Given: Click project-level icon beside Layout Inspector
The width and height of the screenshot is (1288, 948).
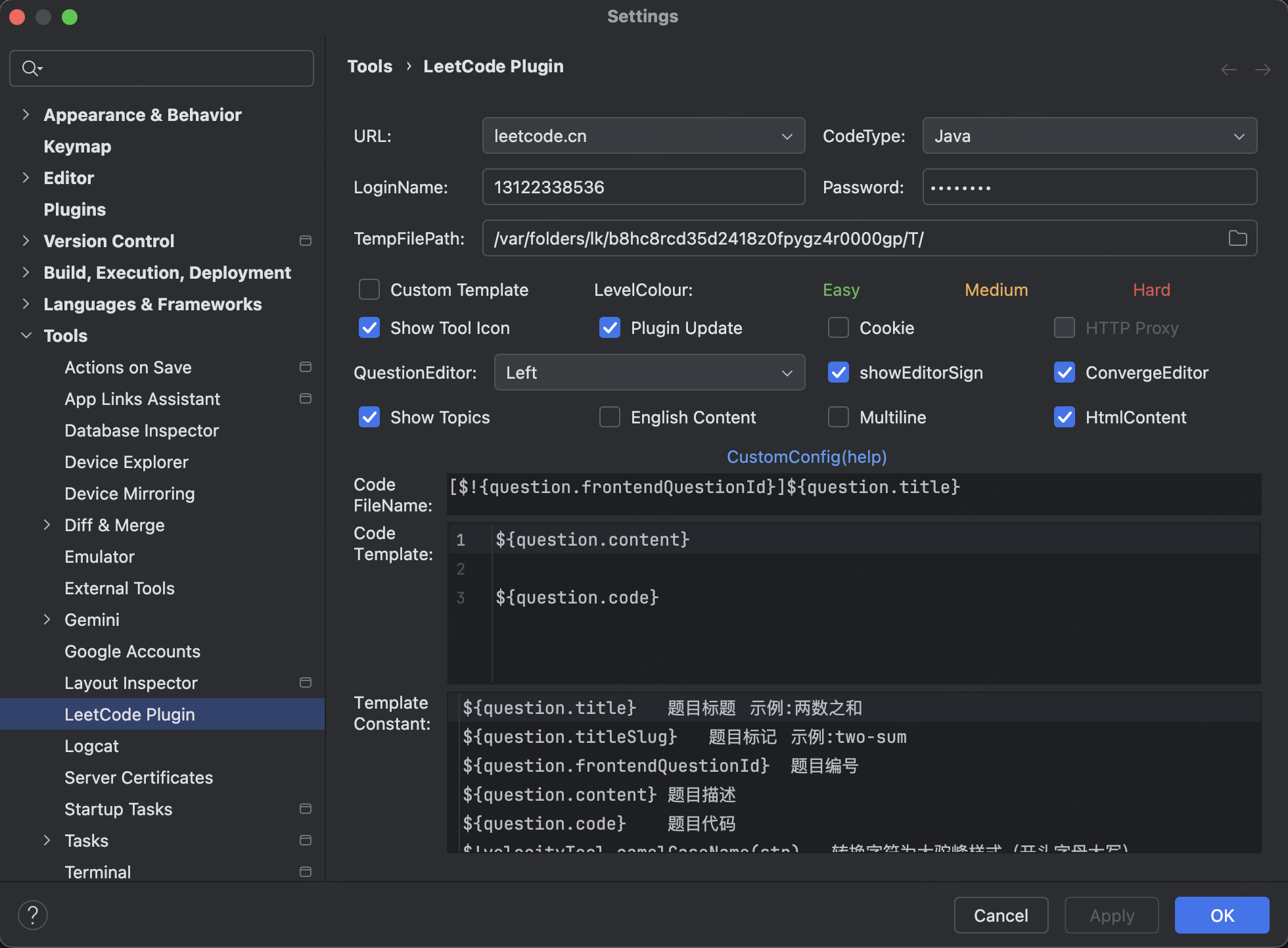Looking at the screenshot, I should click(306, 682).
